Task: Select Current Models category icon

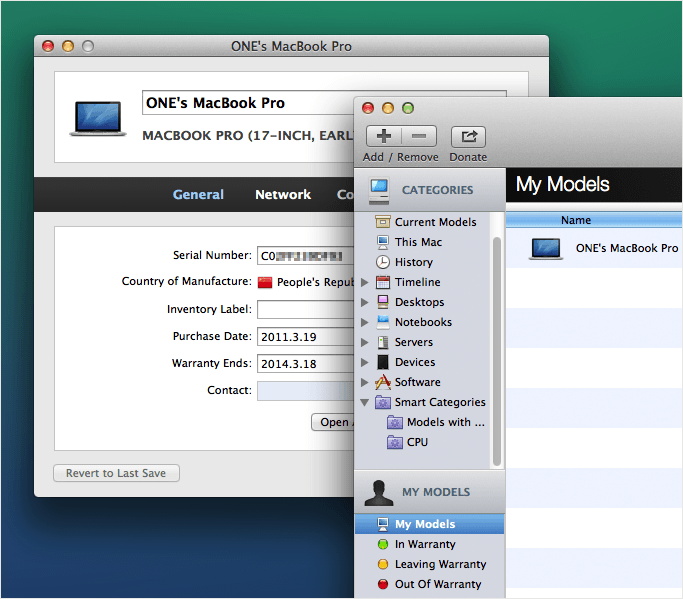Action: 382,222
